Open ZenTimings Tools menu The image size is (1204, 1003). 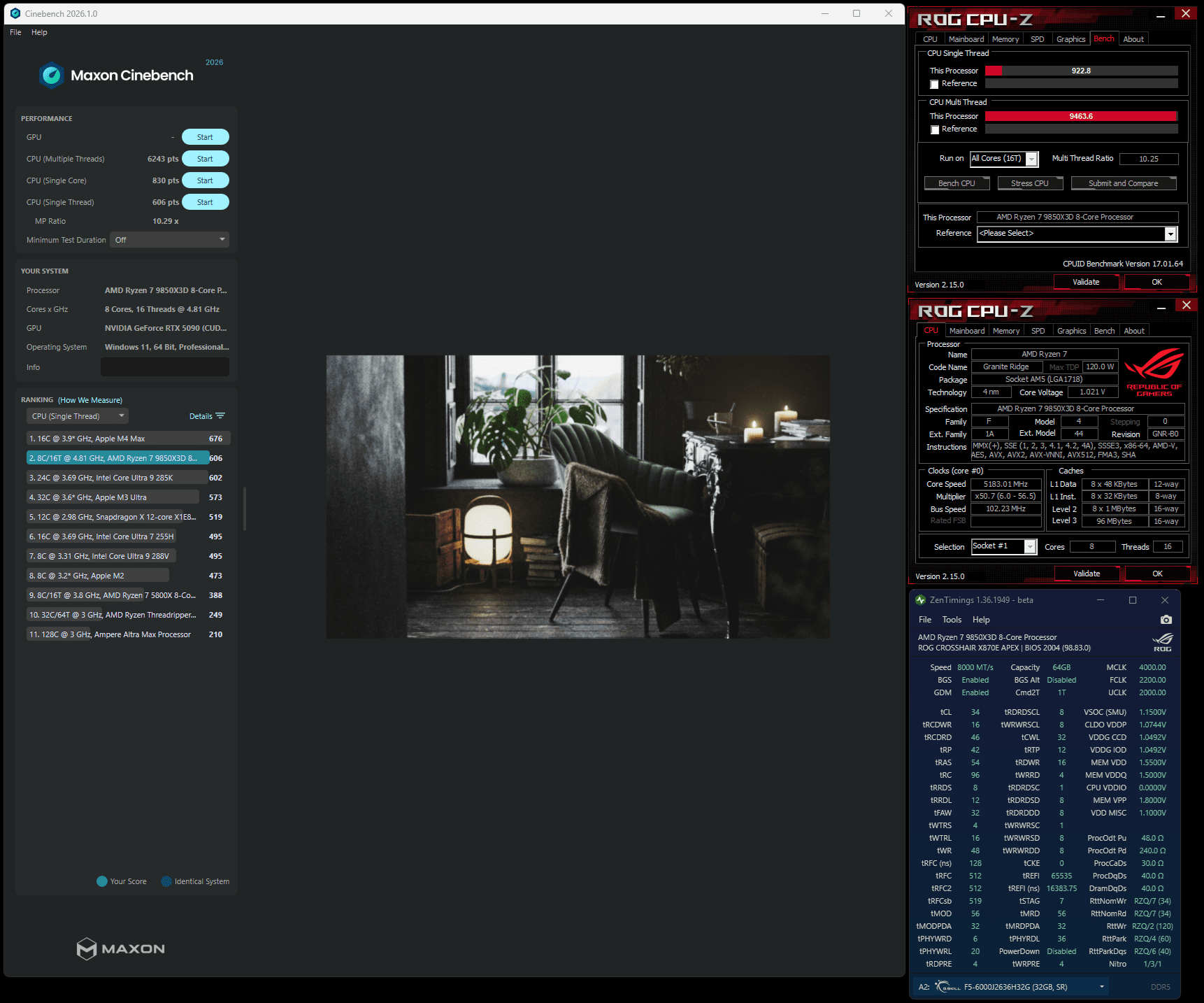[952, 620]
